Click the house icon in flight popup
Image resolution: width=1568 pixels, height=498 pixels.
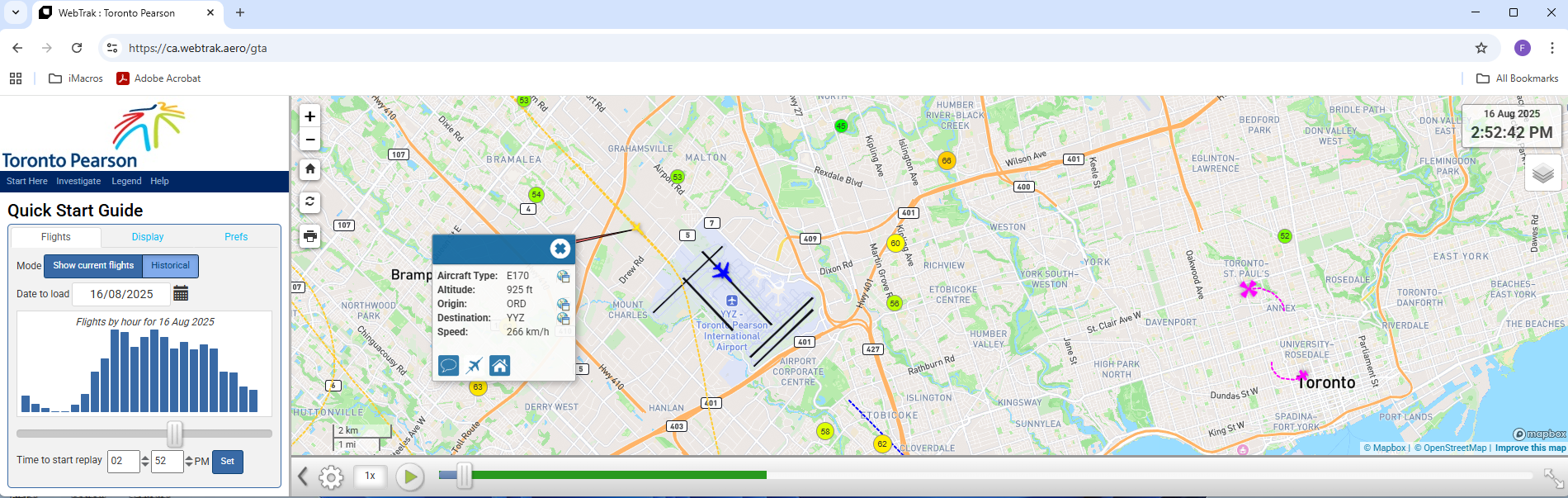500,365
